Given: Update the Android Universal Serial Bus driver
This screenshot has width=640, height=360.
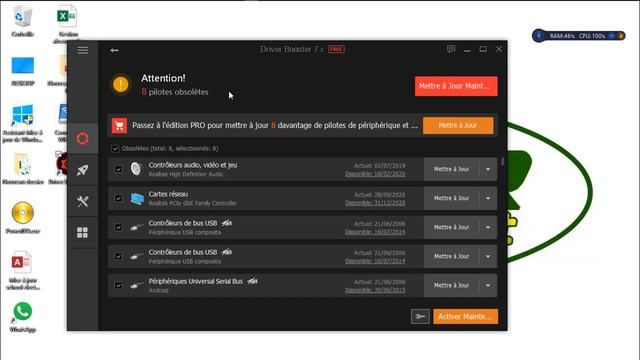Looking at the screenshot, I should coord(451,285).
